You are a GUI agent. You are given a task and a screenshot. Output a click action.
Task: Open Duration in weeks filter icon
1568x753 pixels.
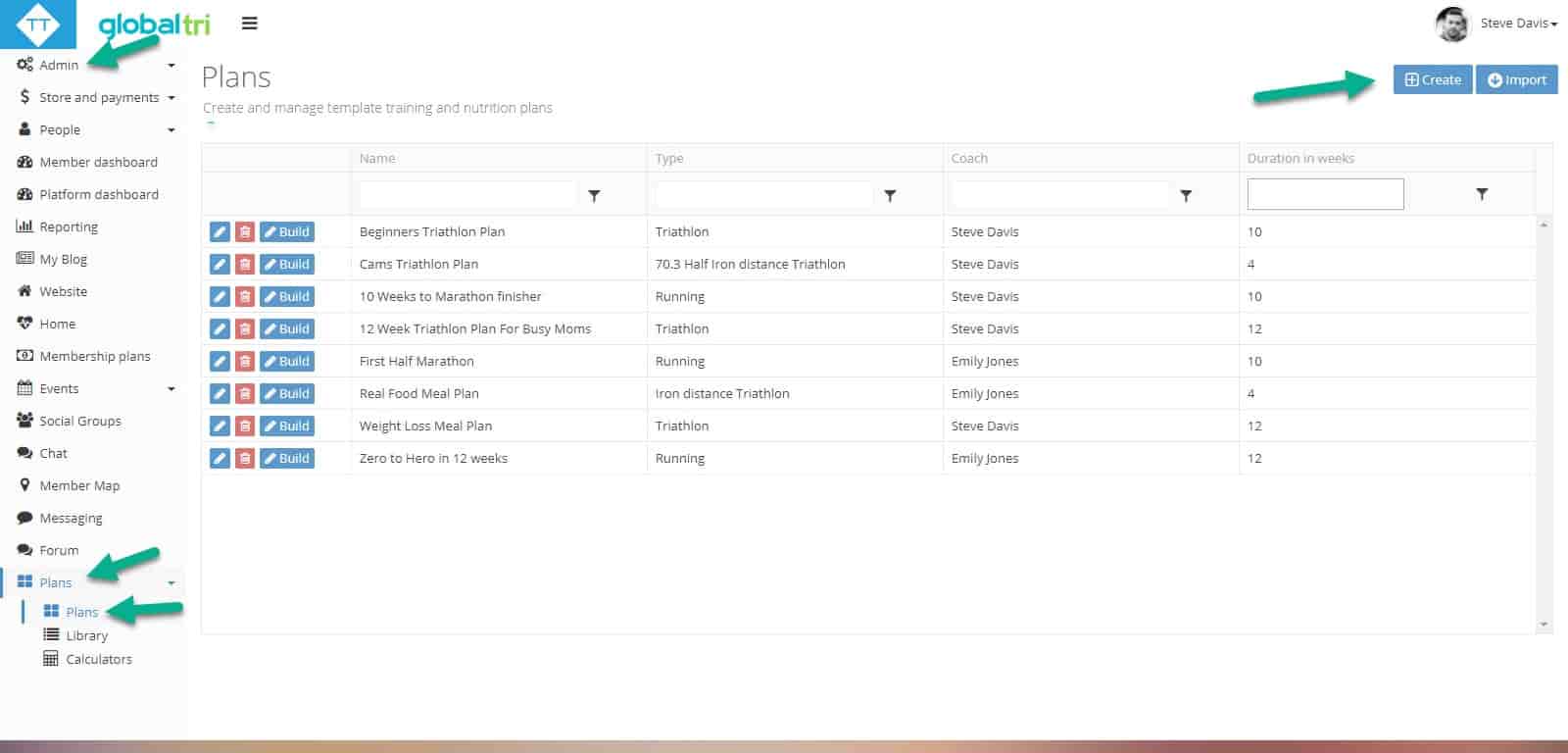1482,194
